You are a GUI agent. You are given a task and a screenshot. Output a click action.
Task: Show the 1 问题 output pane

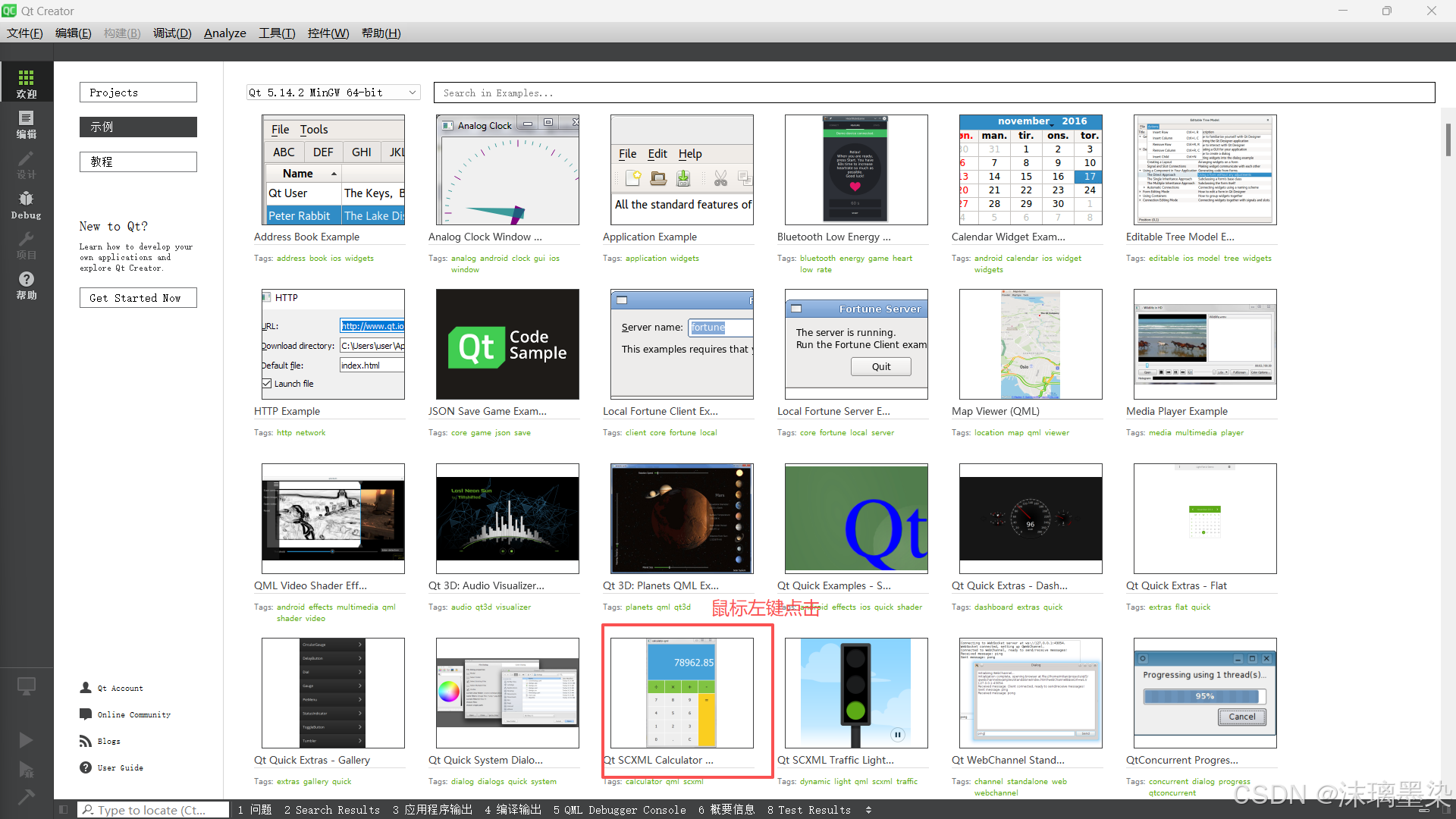click(255, 810)
